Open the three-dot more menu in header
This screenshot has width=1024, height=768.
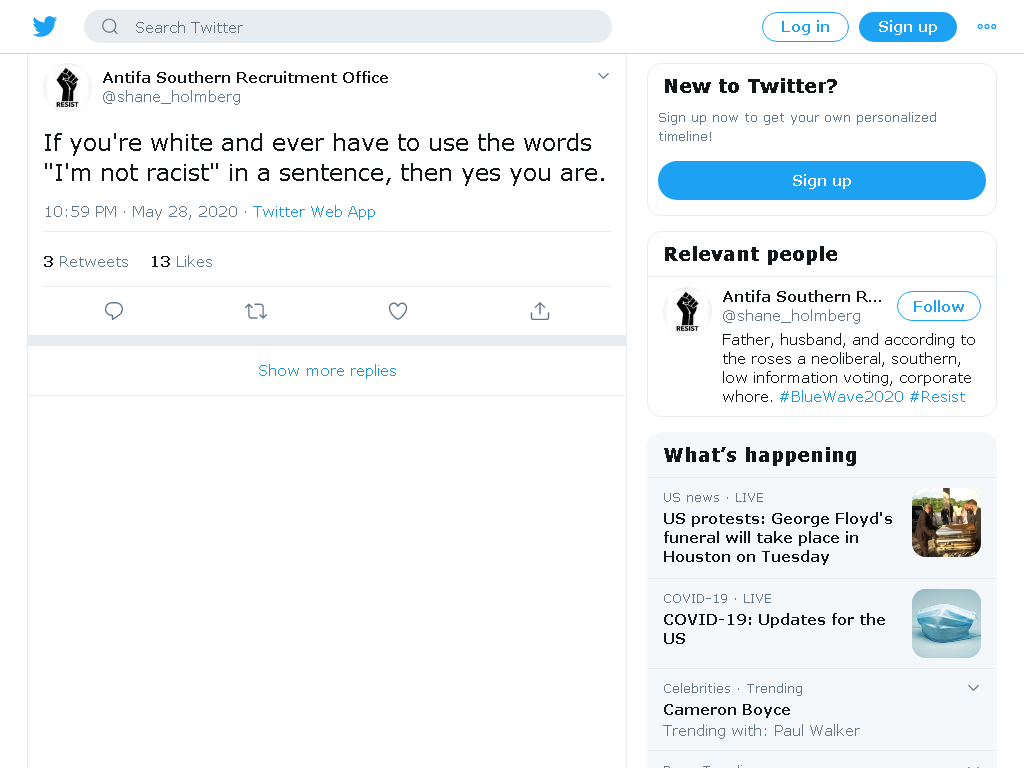(x=986, y=27)
